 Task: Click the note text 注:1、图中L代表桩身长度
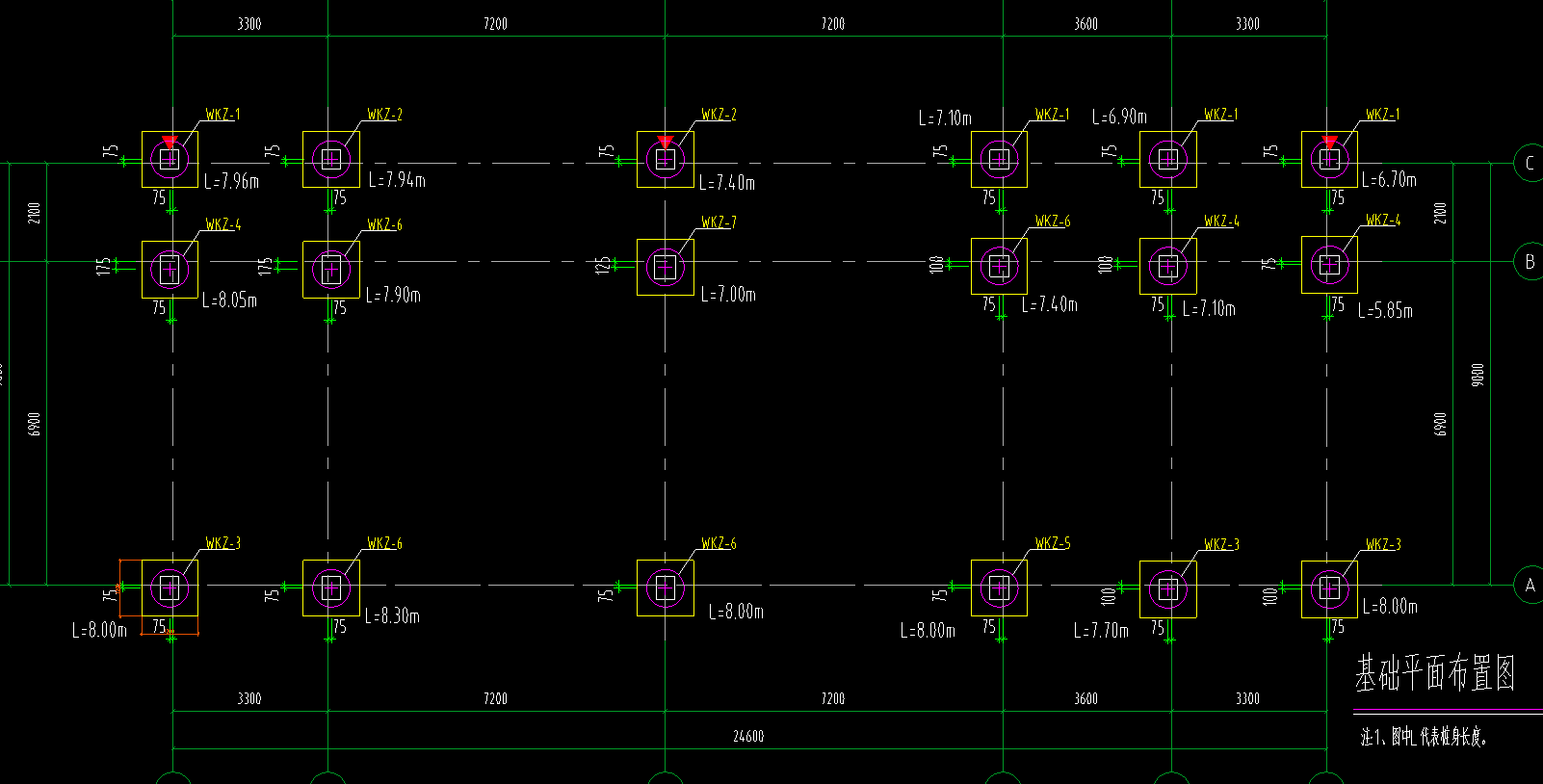tap(1424, 738)
